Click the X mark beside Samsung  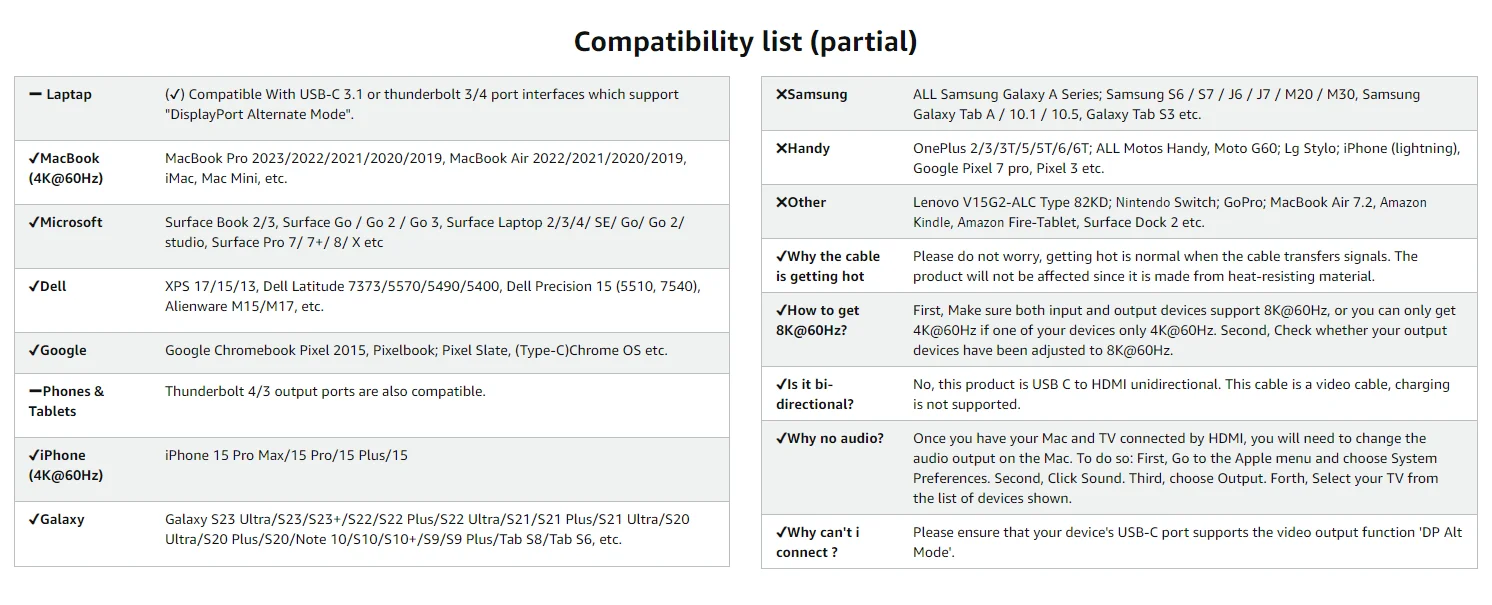pyautogui.click(x=781, y=94)
